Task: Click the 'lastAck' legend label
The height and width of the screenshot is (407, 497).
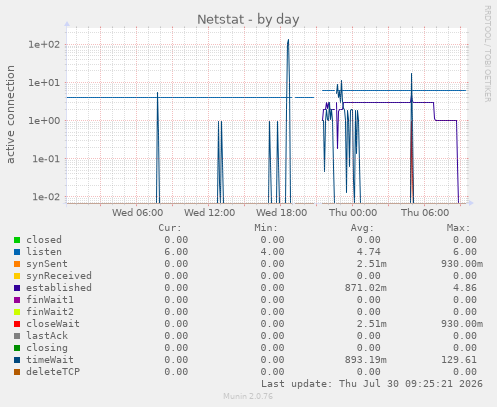Action: point(47,336)
